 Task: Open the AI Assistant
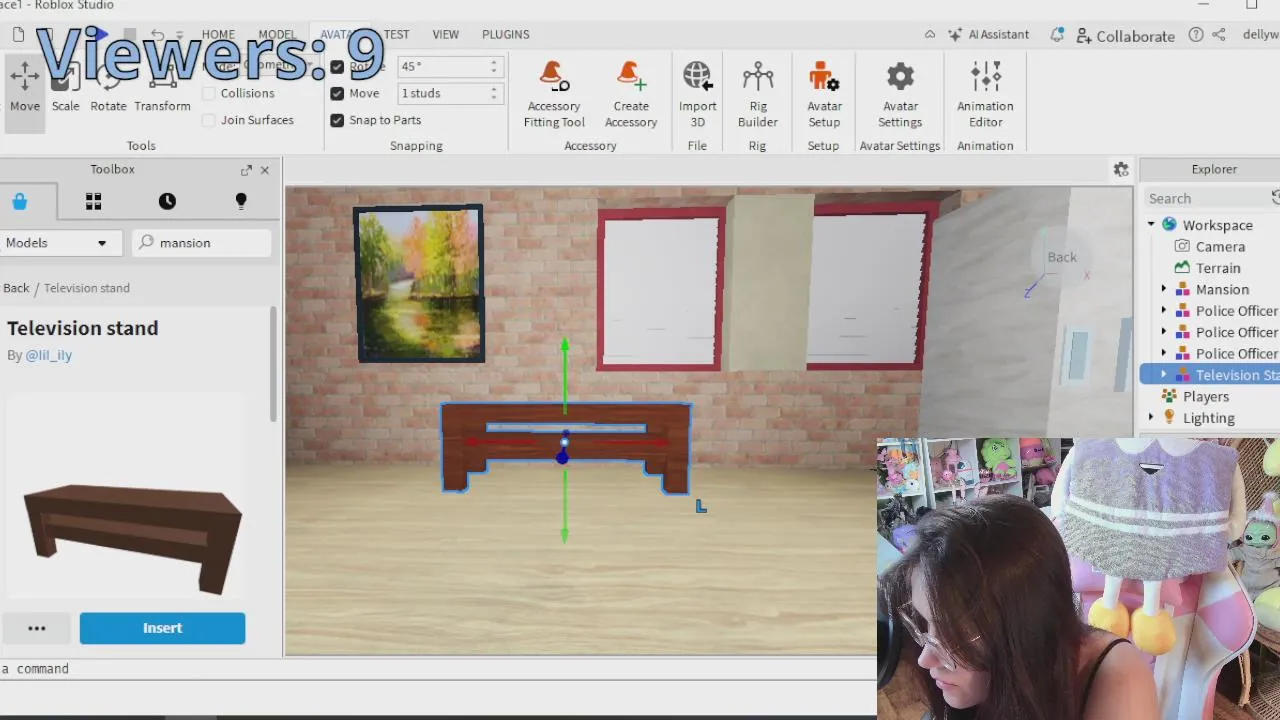[x=988, y=34]
